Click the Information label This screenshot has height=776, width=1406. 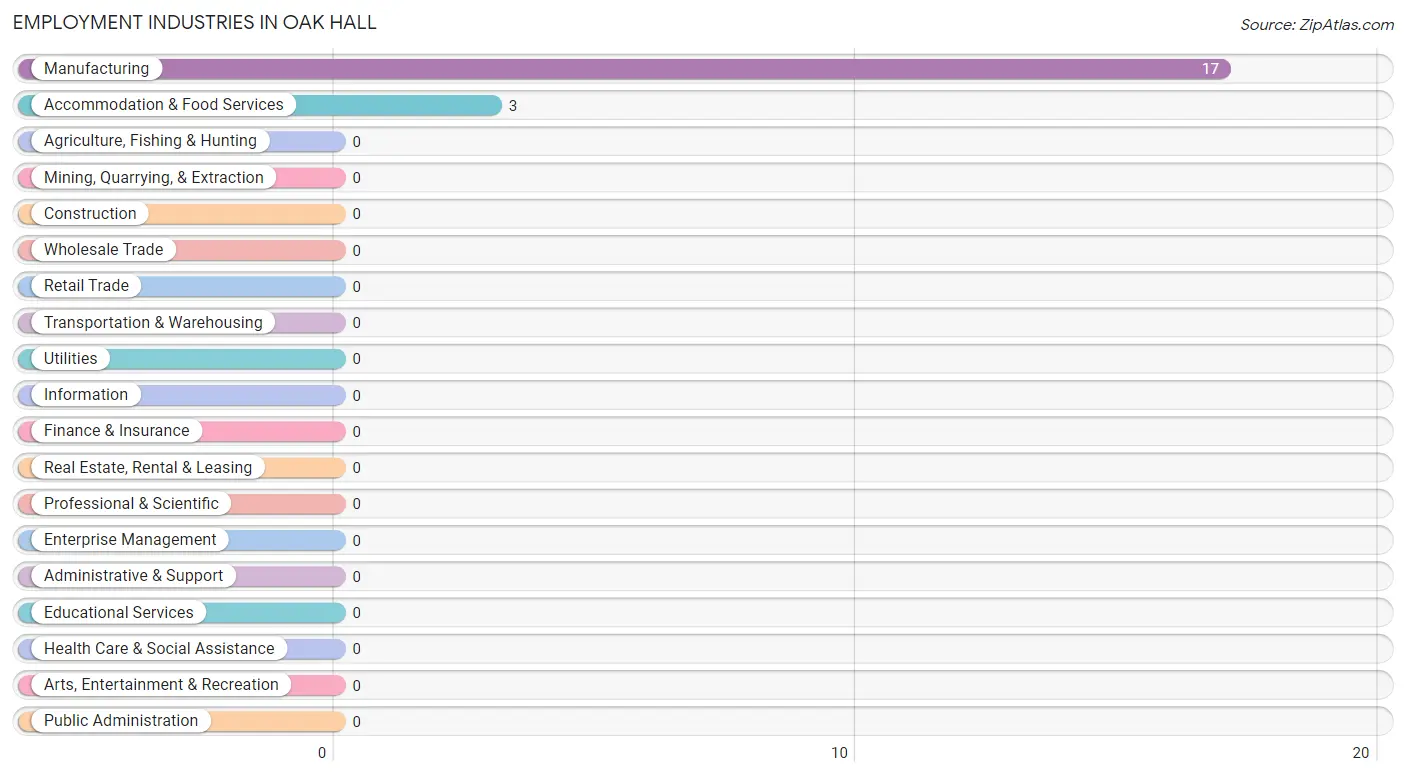click(86, 394)
